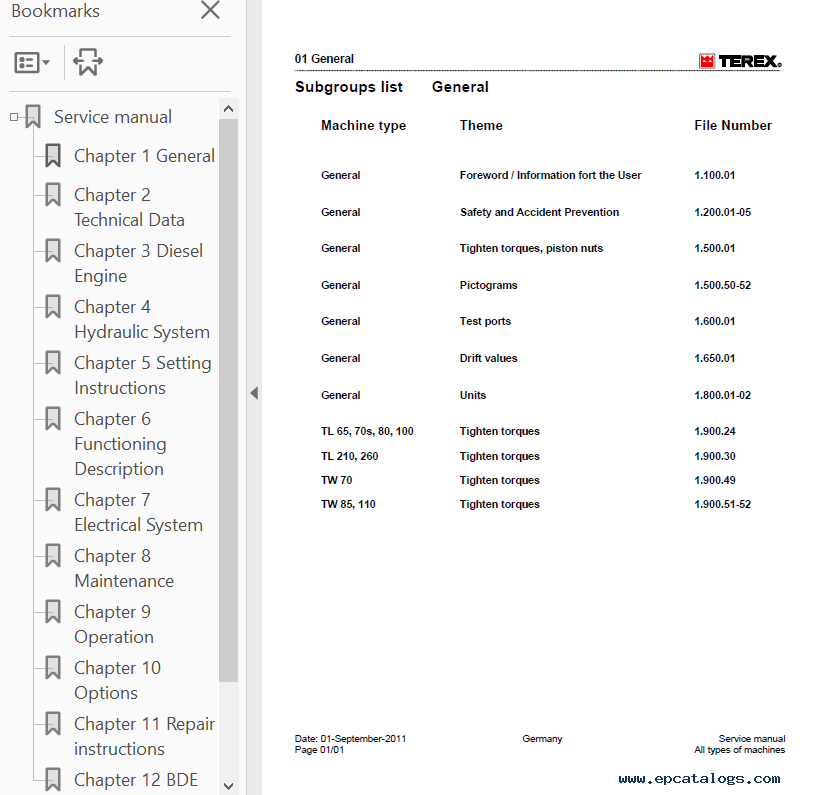
Task: Click the bookmark icon beside Chapter 10
Action: [x=52, y=668]
